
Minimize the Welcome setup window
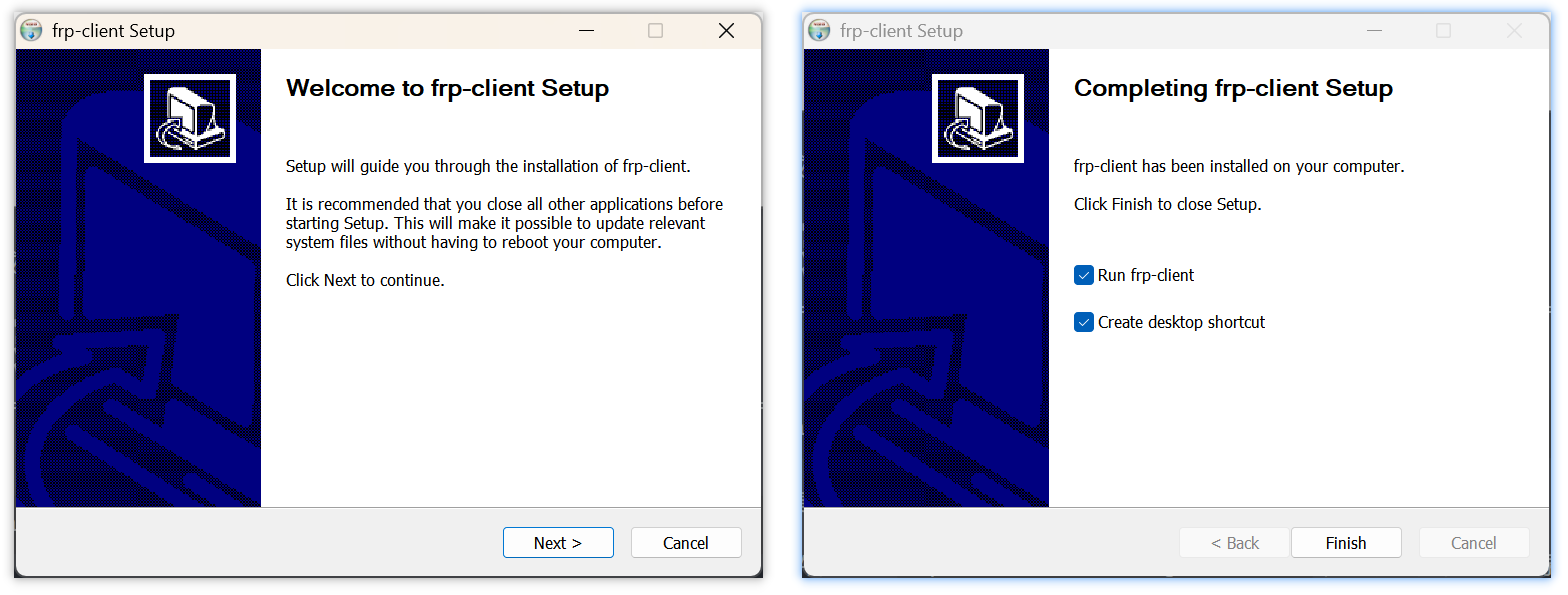(589, 31)
